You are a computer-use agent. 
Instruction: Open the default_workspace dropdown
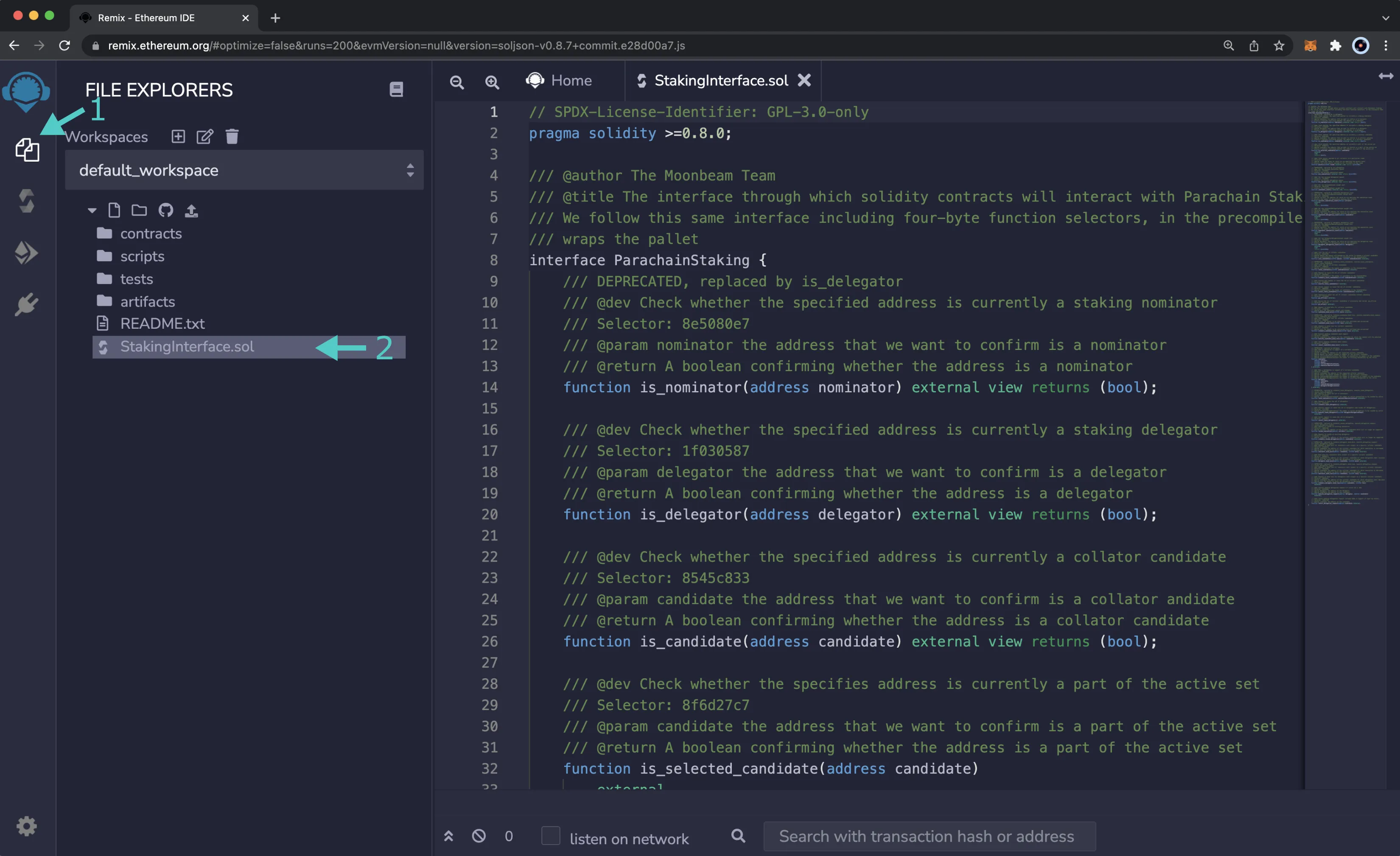[244, 170]
